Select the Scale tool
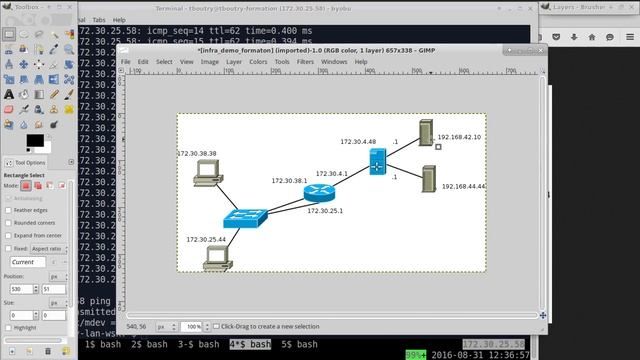 click(x=9, y=80)
